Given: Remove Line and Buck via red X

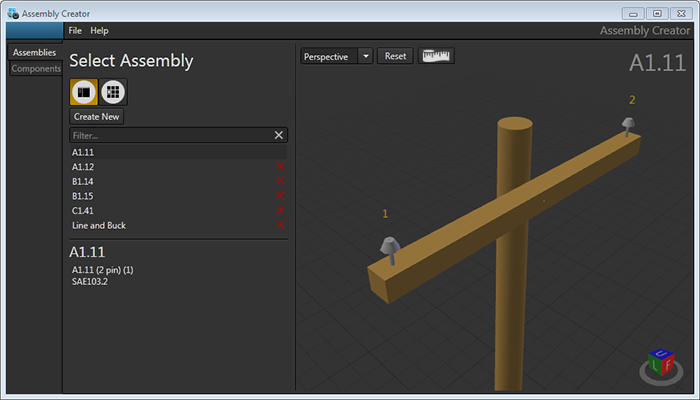Looking at the screenshot, I should [280, 226].
